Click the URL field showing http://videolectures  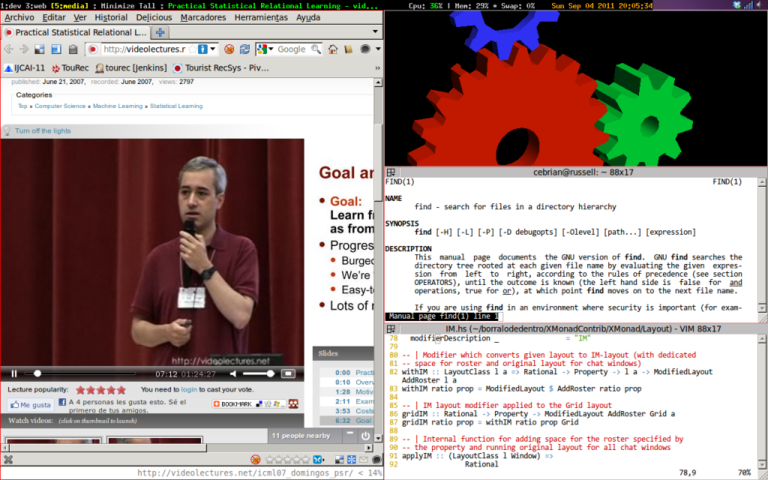click(x=144, y=49)
